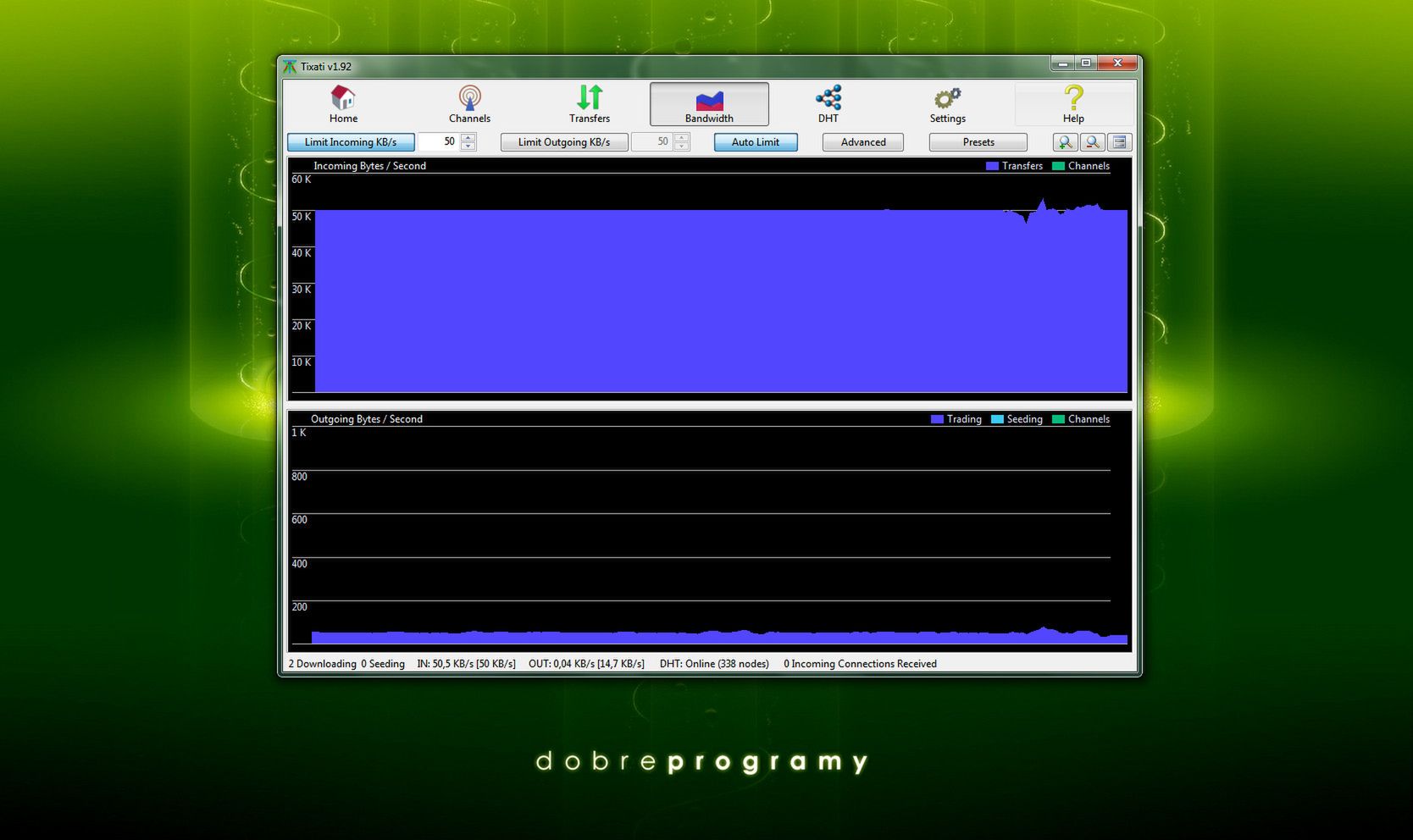
Task: Minimize the Tixati window
Action: click(x=1063, y=63)
